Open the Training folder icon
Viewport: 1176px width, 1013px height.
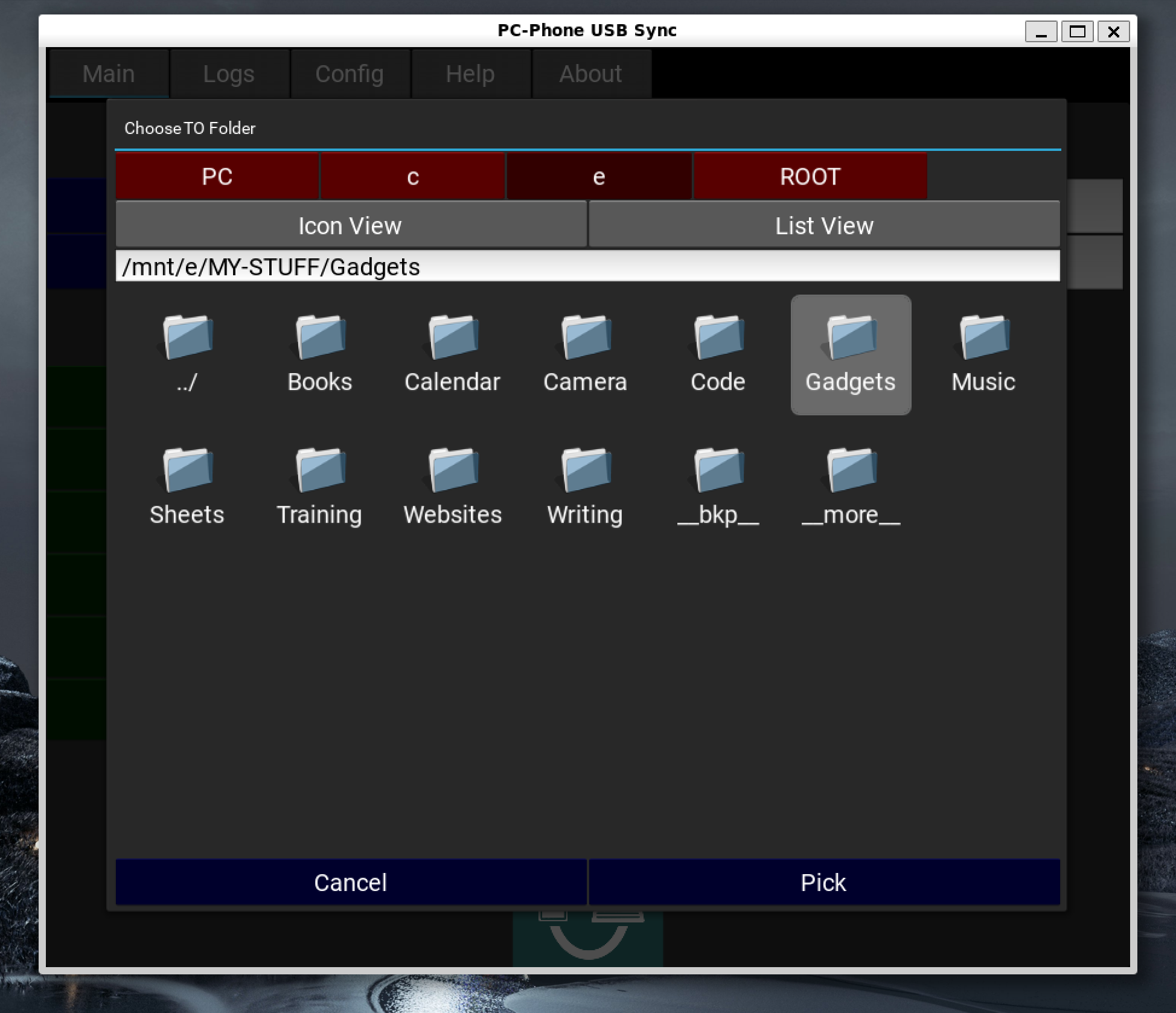(320, 487)
